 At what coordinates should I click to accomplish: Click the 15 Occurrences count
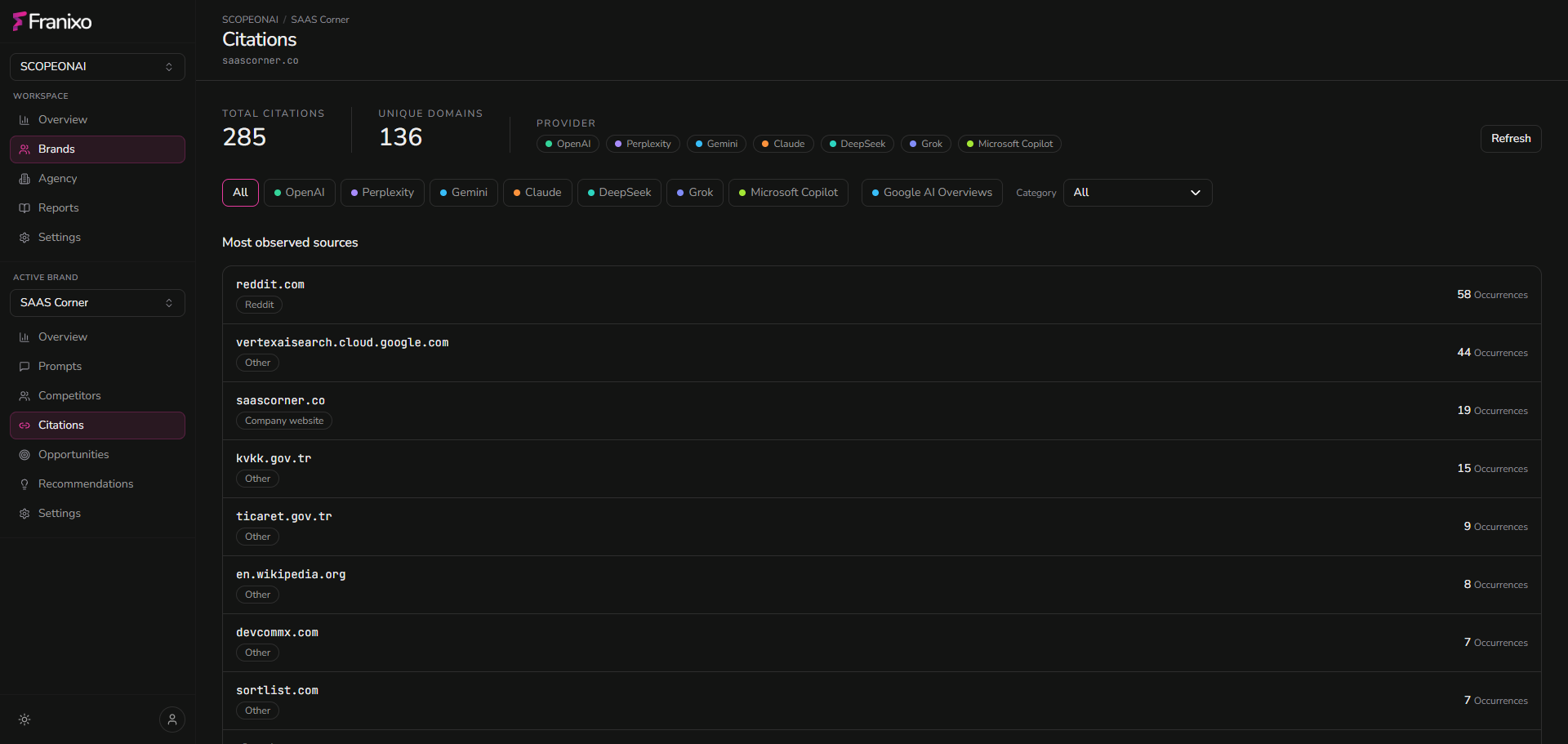pos(1492,469)
